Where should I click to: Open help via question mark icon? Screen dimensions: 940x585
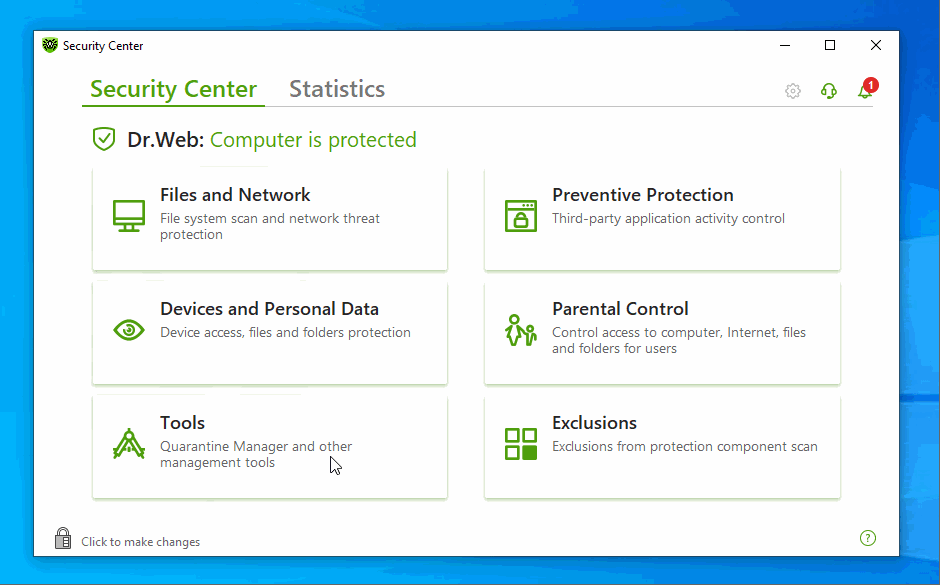[x=868, y=538]
